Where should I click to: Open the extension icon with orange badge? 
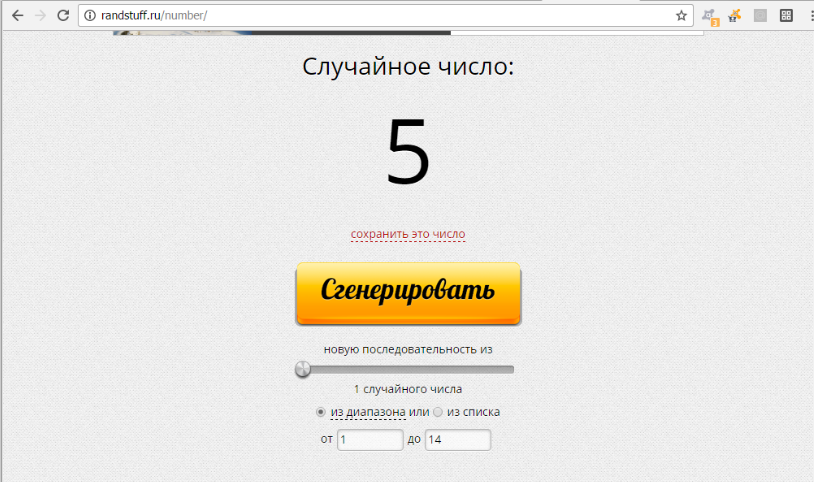coord(709,15)
